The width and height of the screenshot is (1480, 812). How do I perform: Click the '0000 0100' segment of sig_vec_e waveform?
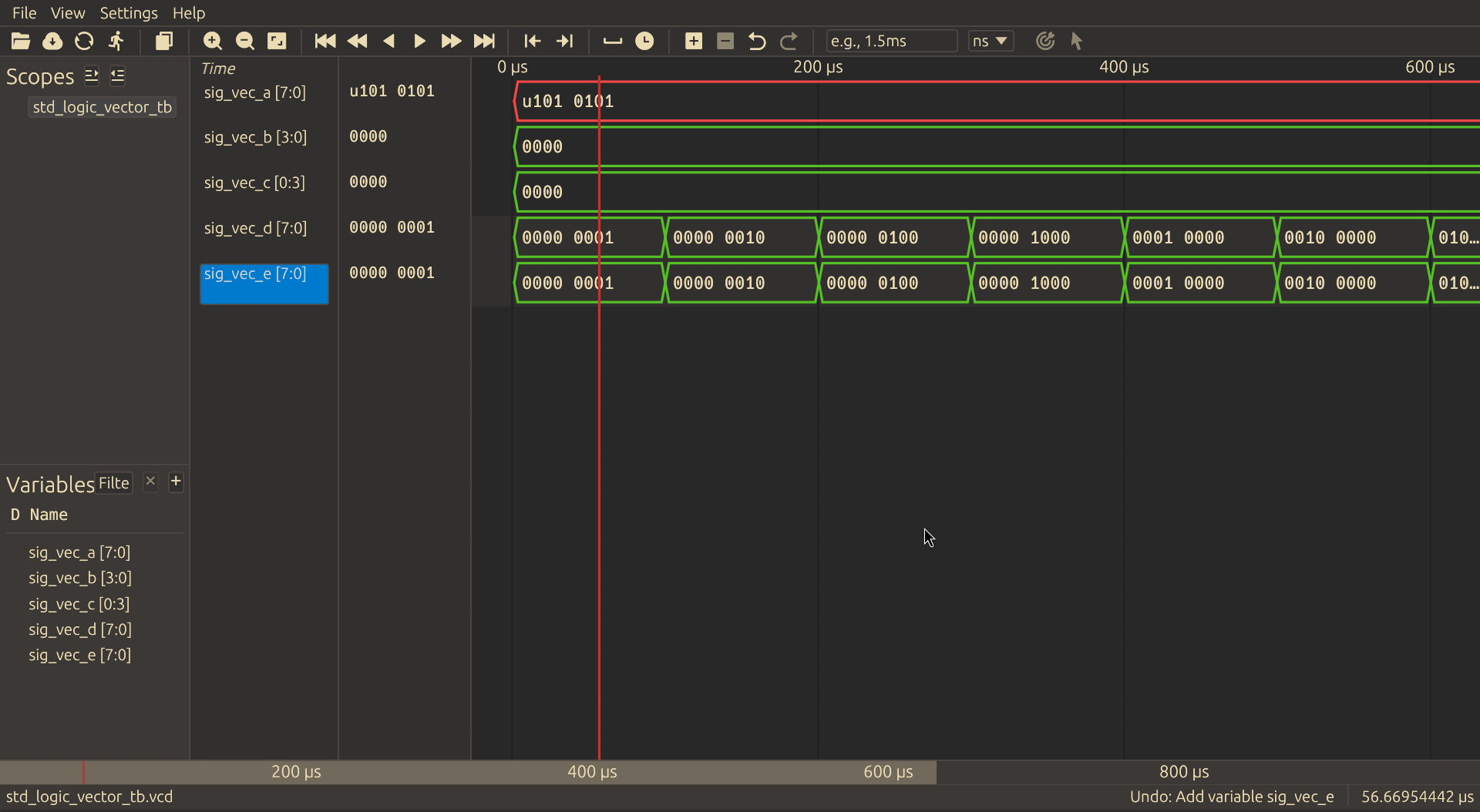894,283
